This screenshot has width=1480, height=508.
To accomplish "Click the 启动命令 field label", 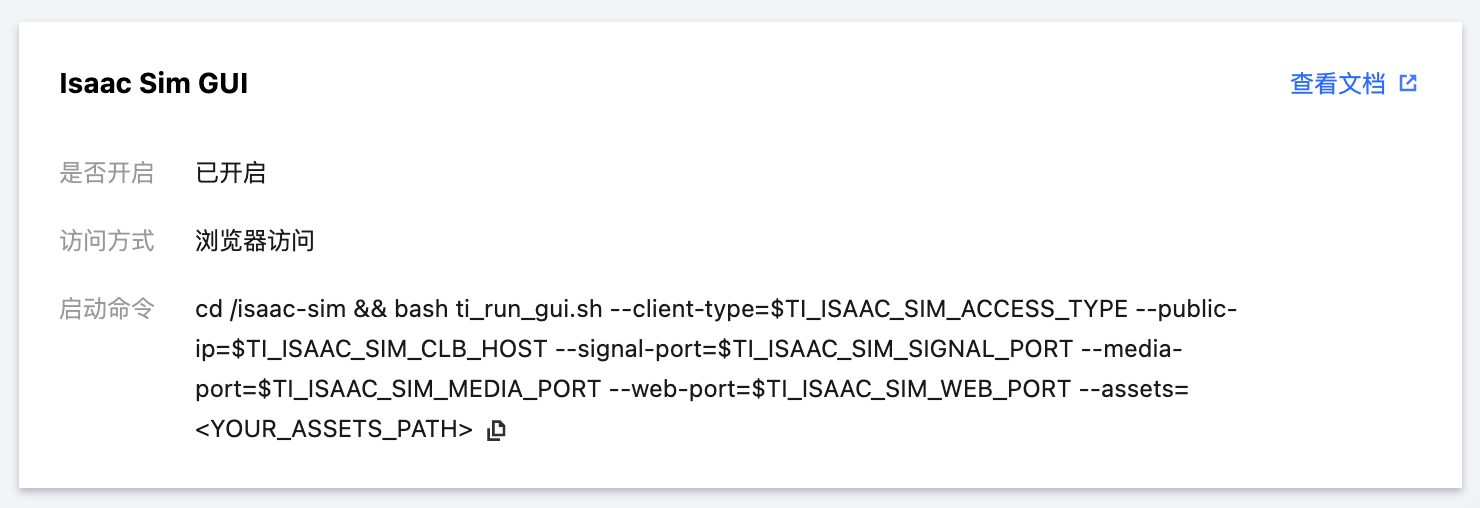I will pyautogui.click(x=106, y=309).
